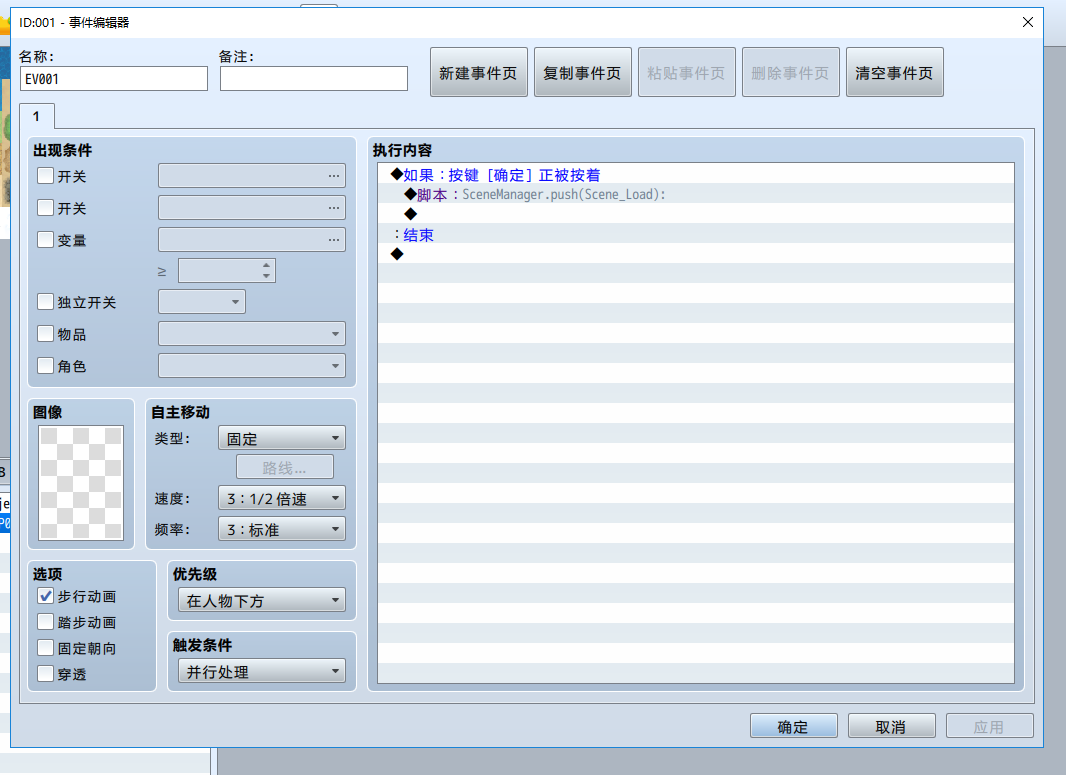Cancel with the 取消 button
This screenshot has height=775, width=1066.
(891, 726)
